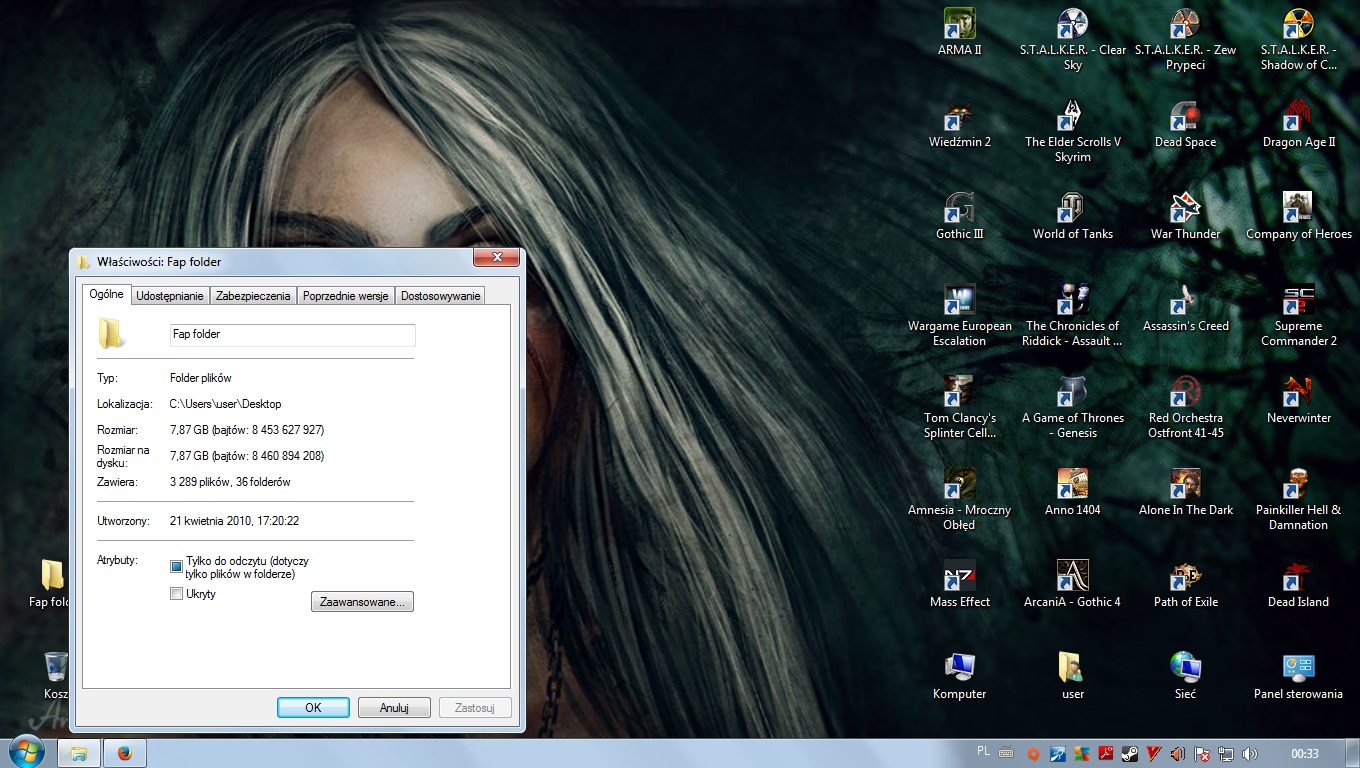Image resolution: width=1360 pixels, height=768 pixels.
Task: Launch Firefox from the taskbar
Action: [x=125, y=753]
